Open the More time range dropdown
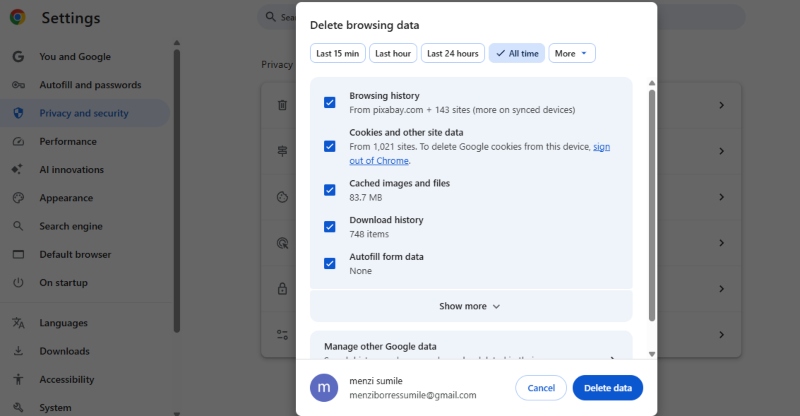 572,53
